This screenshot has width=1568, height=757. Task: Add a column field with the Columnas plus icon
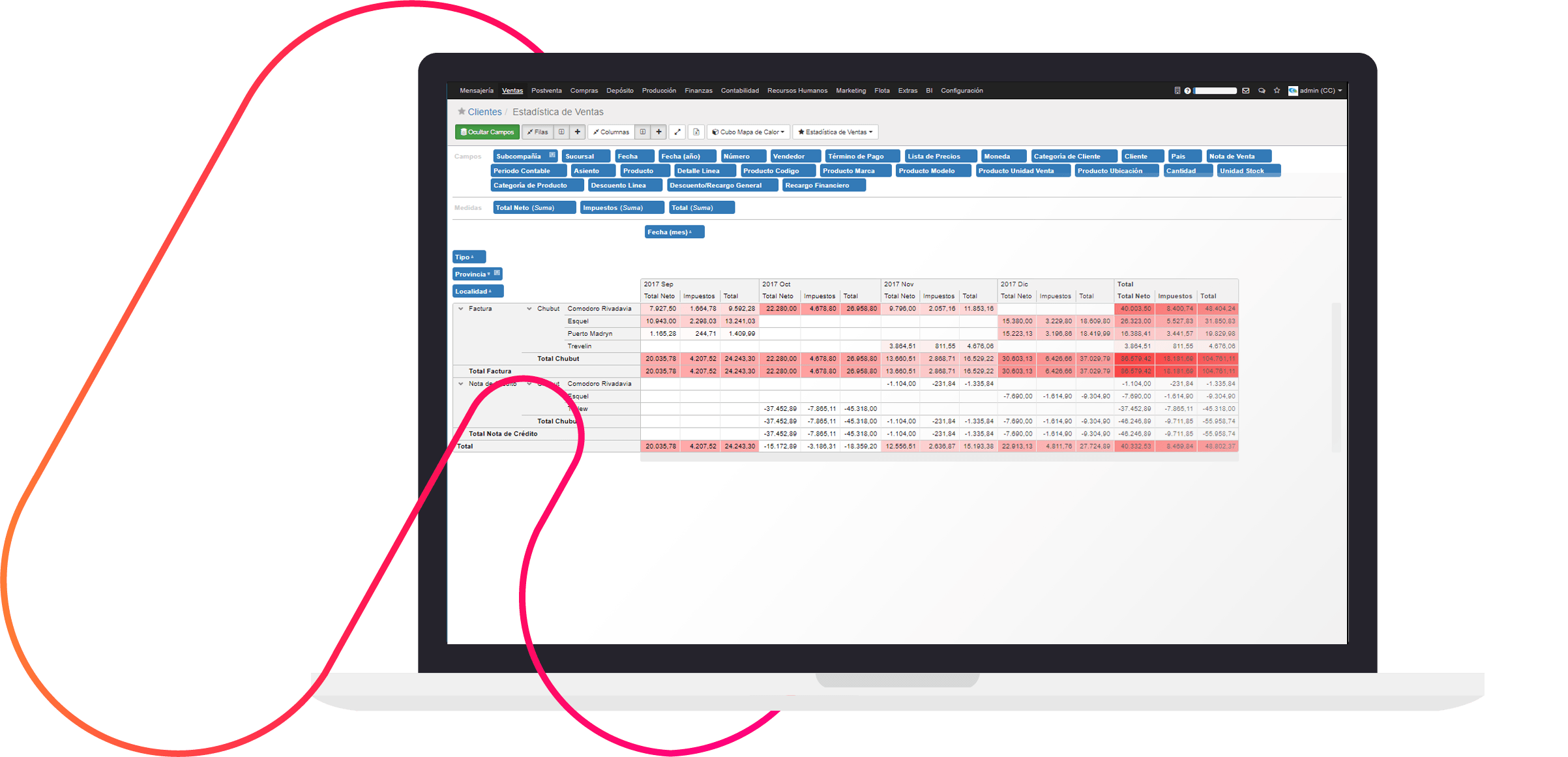[659, 132]
